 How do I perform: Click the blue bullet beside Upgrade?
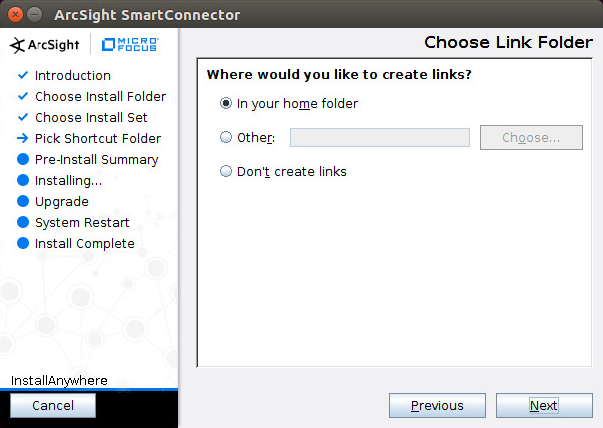23,201
